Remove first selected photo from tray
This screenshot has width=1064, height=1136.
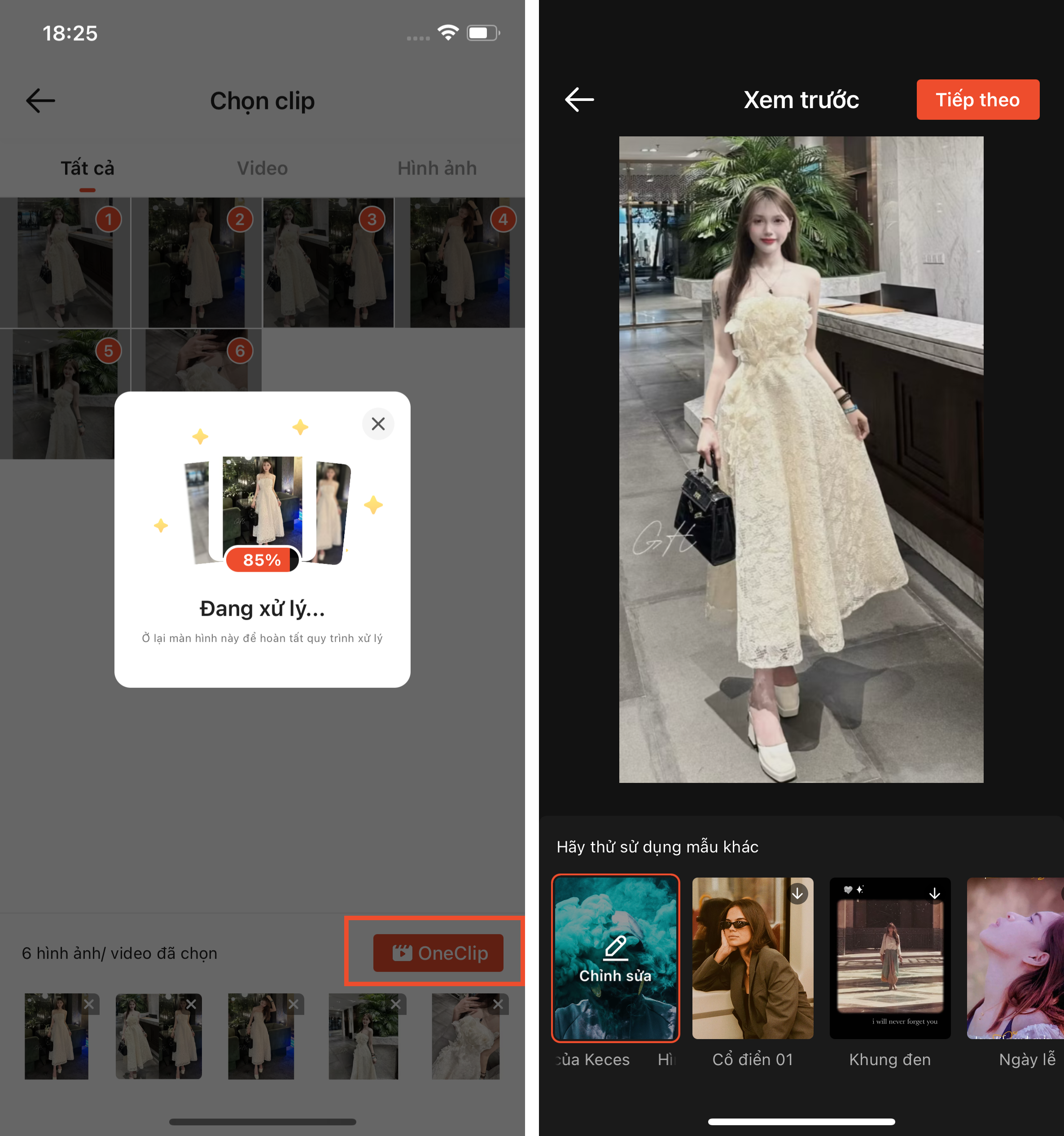pos(89,1004)
